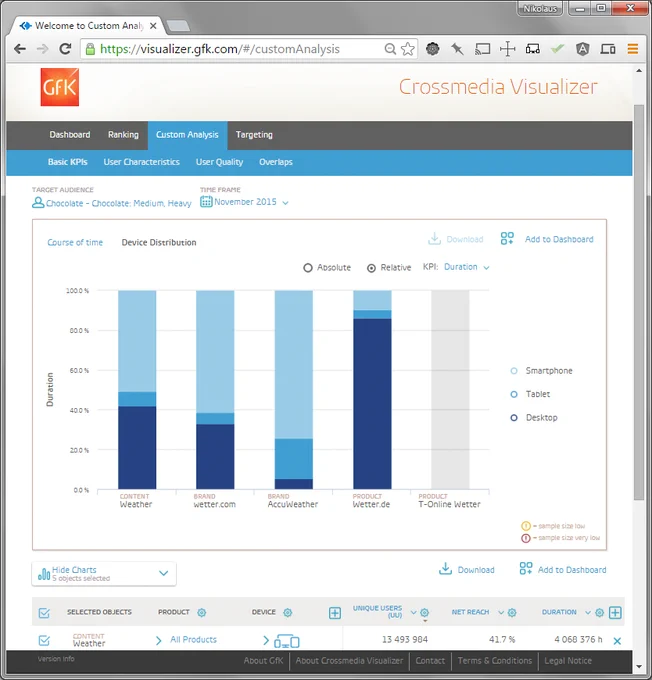Click the device icons in Weather row
The image size is (652, 680).
tap(287, 641)
